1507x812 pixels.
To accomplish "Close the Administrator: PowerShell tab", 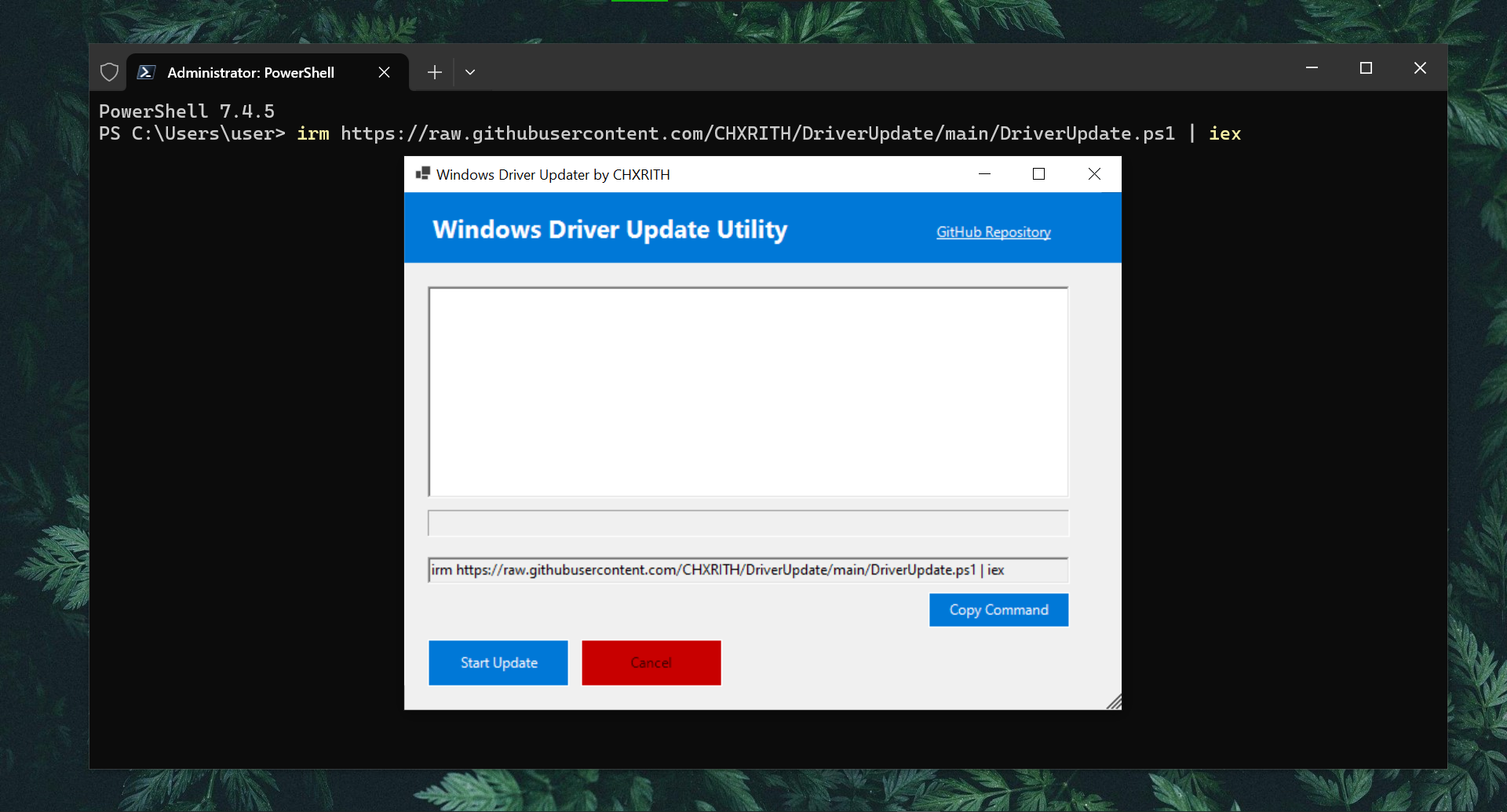I will 385,72.
